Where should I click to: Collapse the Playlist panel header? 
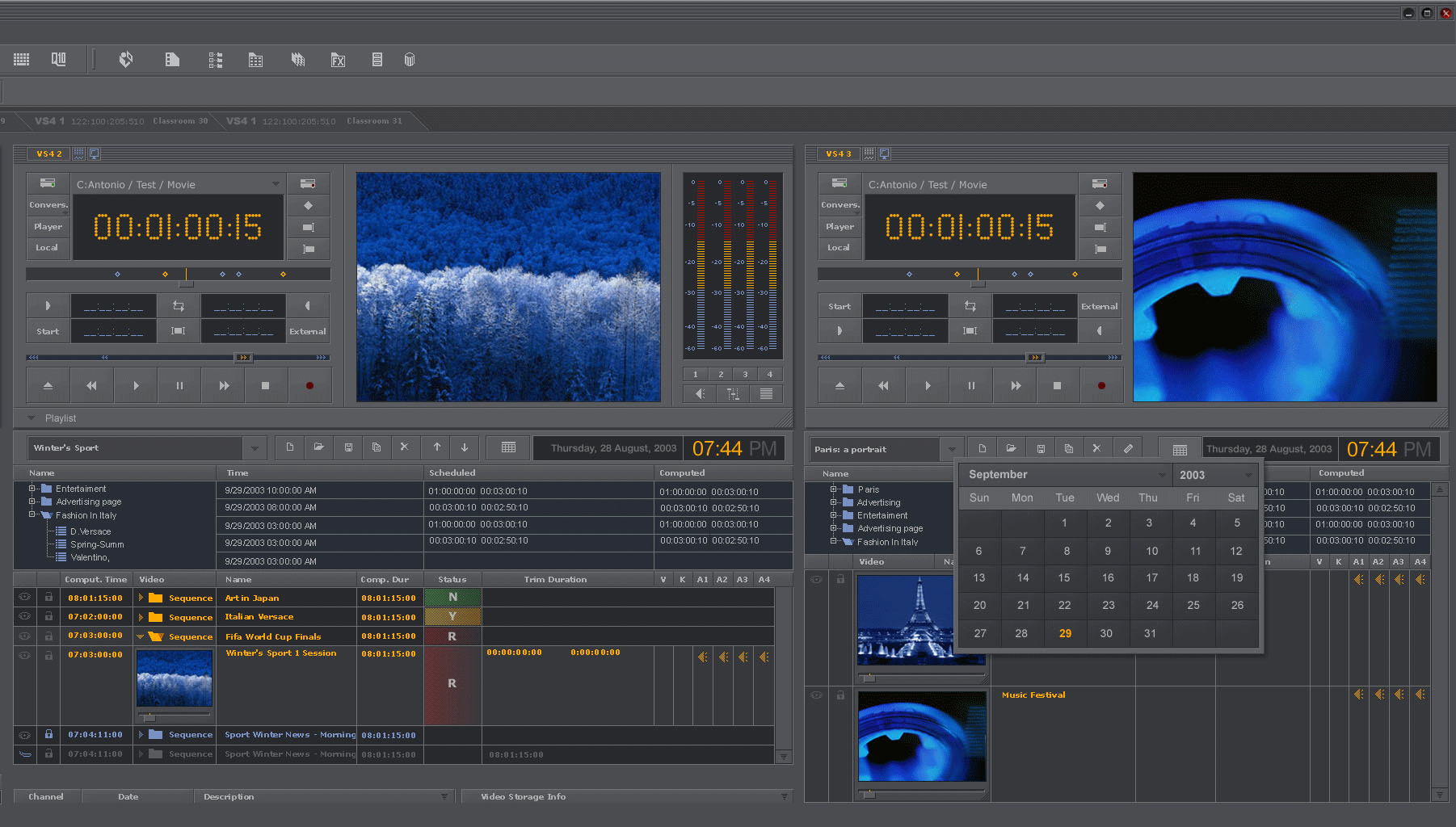pos(32,418)
